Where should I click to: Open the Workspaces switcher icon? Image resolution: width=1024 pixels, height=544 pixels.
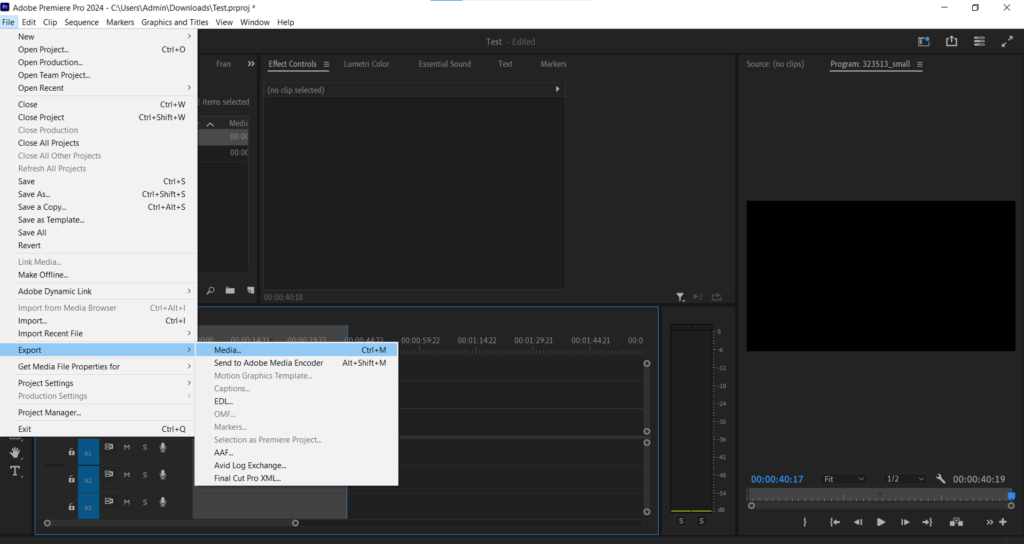point(979,41)
